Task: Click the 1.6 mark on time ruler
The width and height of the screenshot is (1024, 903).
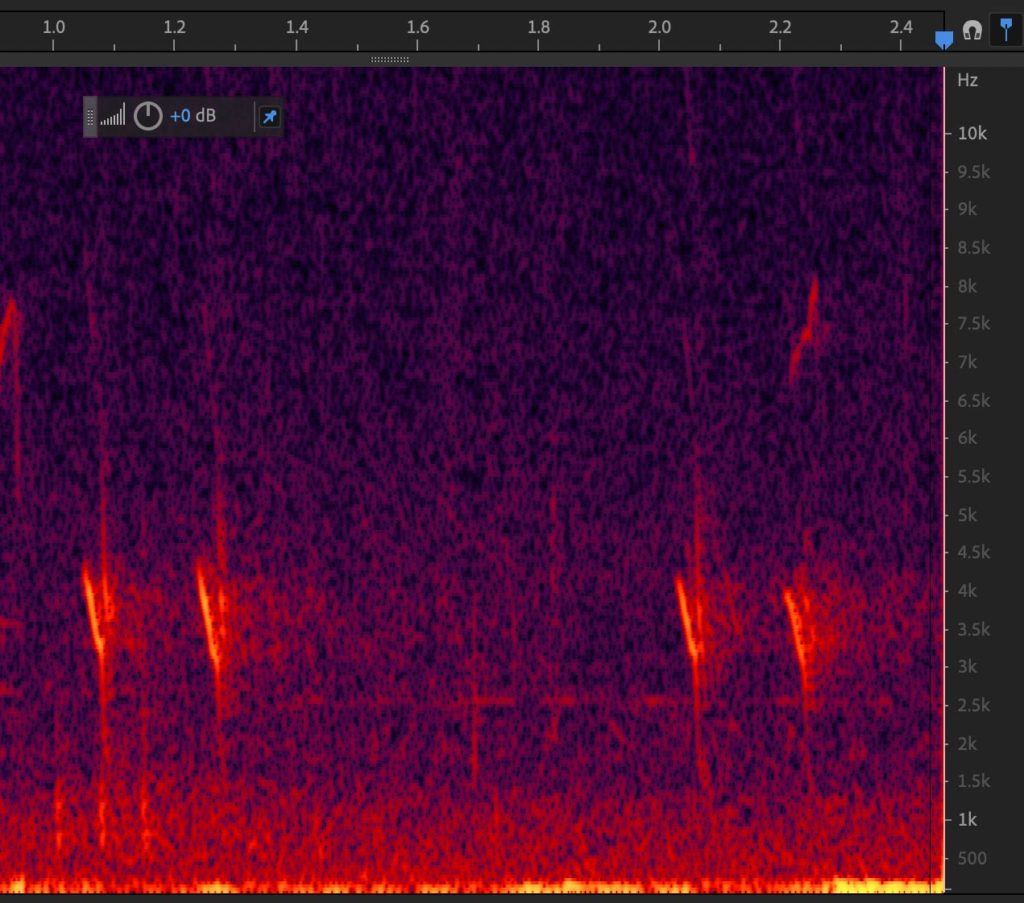Action: (418, 27)
